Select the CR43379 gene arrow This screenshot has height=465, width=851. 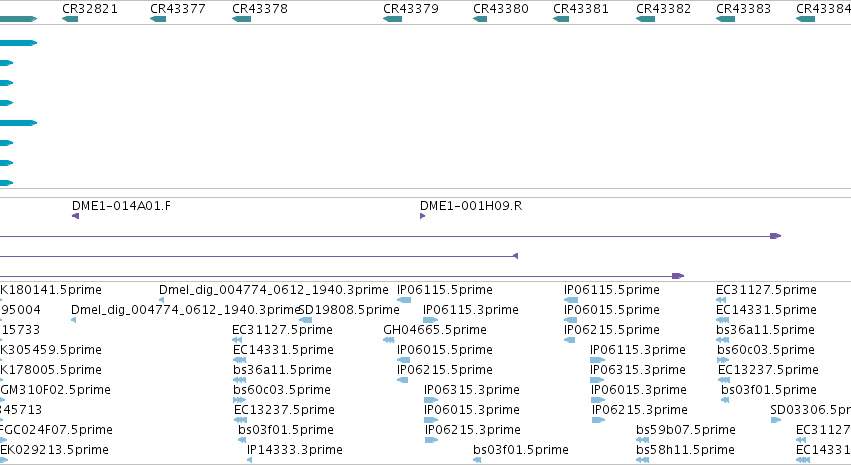(x=392, y=19)
